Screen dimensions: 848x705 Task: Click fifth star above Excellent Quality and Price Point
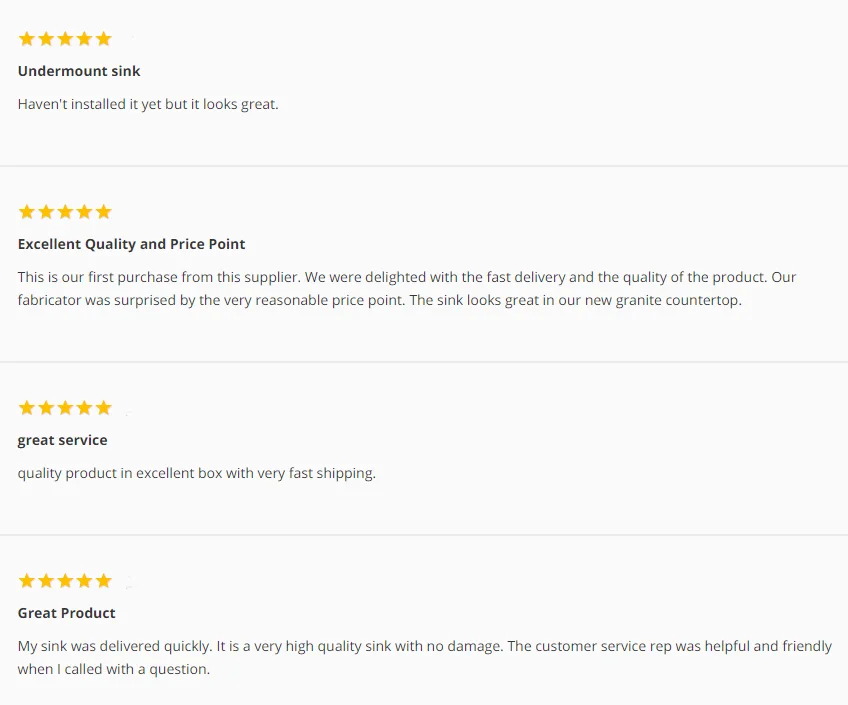pyautogui.click(x=103, y=212)
